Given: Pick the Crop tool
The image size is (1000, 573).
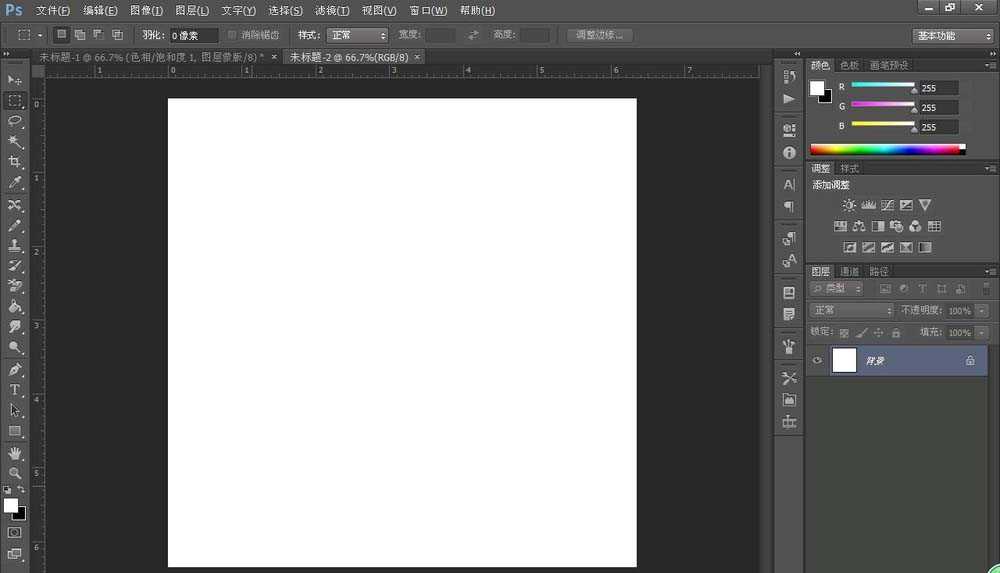Looking at the screenshot, I should [15, 162].
